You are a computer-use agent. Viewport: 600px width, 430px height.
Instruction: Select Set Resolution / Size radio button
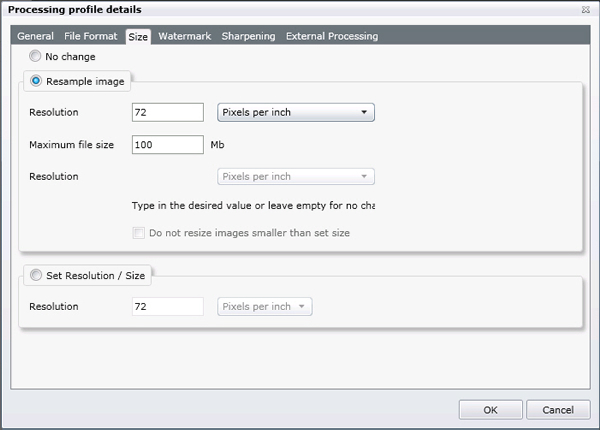tap(36, 275)
